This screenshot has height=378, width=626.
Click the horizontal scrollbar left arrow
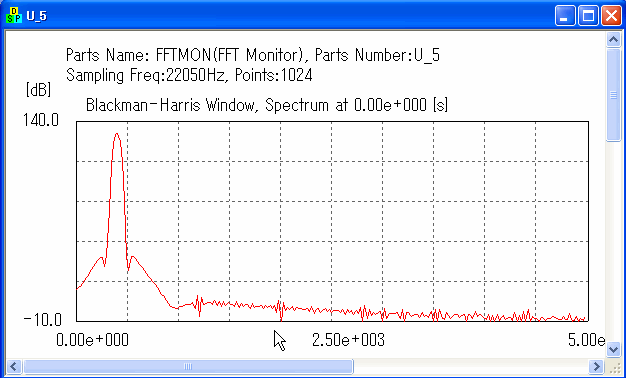coord(14,366)
